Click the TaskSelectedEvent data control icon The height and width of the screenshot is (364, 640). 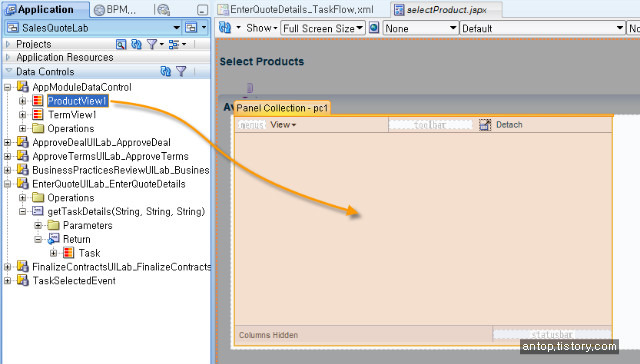22,281
